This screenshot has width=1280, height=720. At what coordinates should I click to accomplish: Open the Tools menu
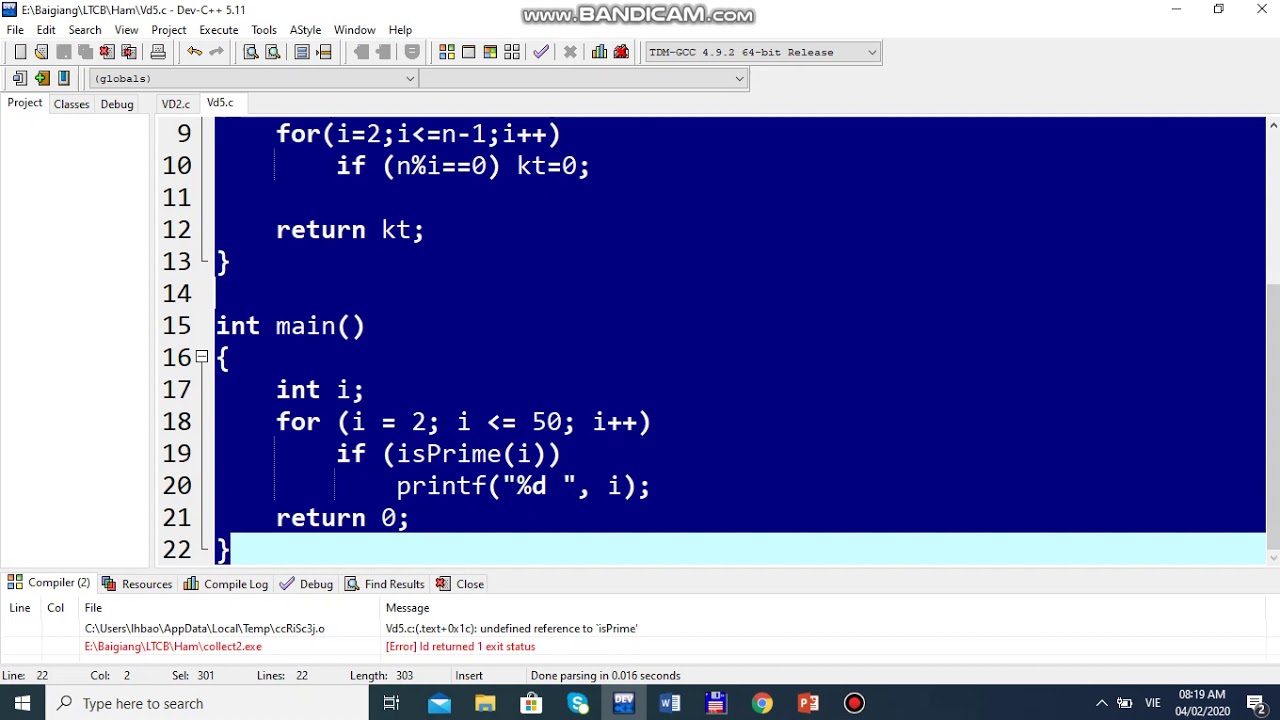click(x=264, y=30)
